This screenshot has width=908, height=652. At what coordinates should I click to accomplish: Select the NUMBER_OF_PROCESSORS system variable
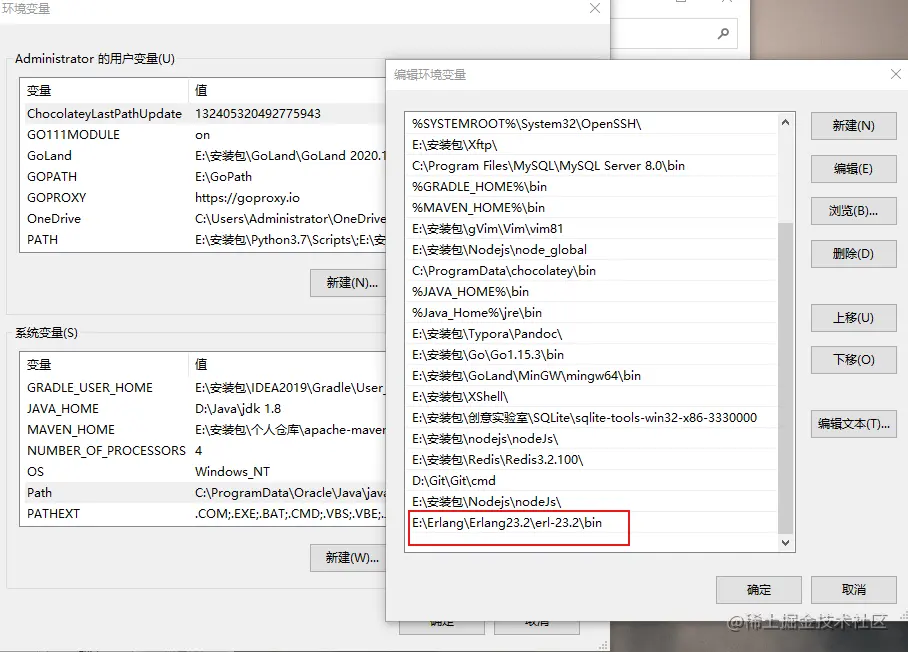[203, 450]
